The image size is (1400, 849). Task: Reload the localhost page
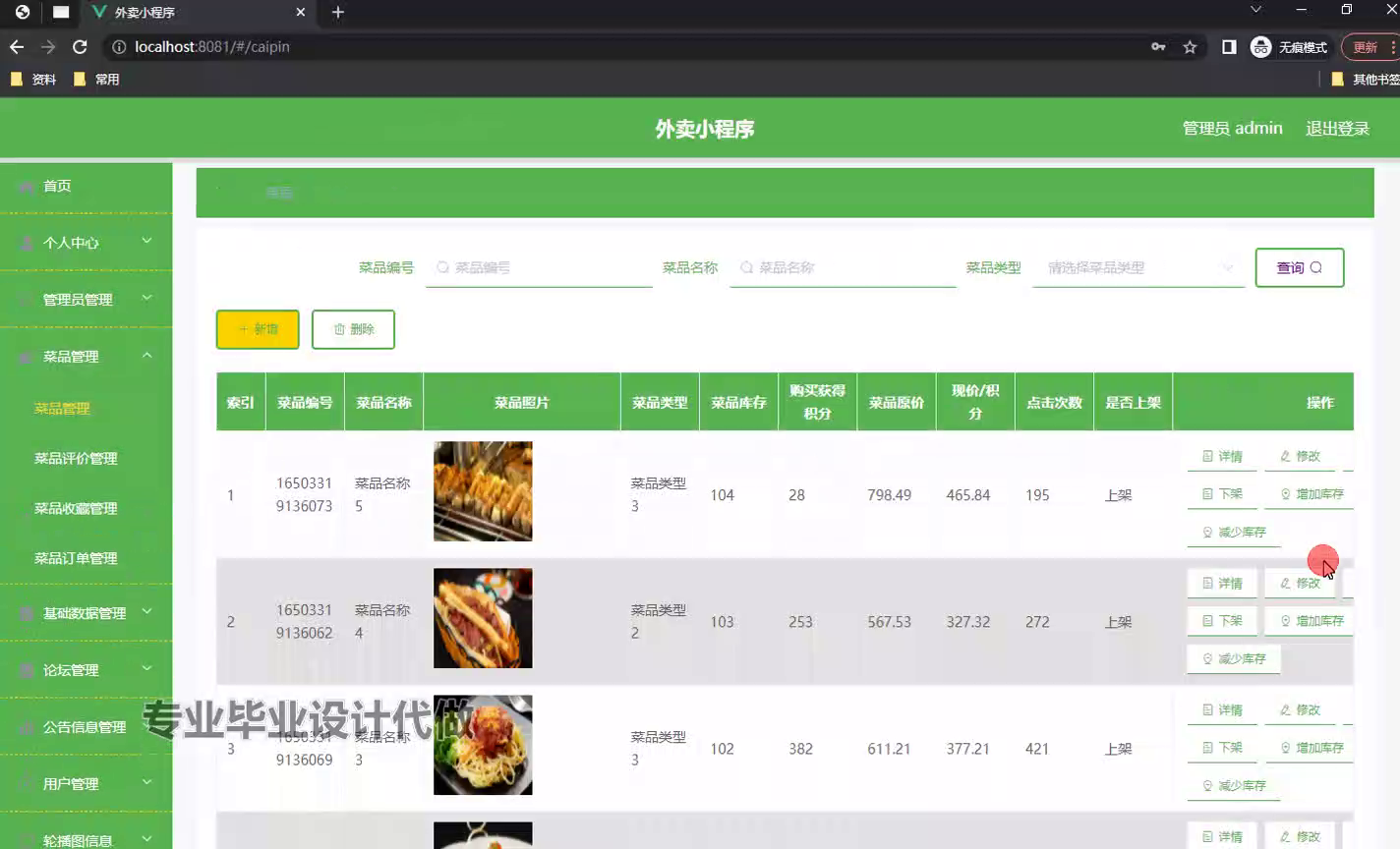tap(80, 46)
